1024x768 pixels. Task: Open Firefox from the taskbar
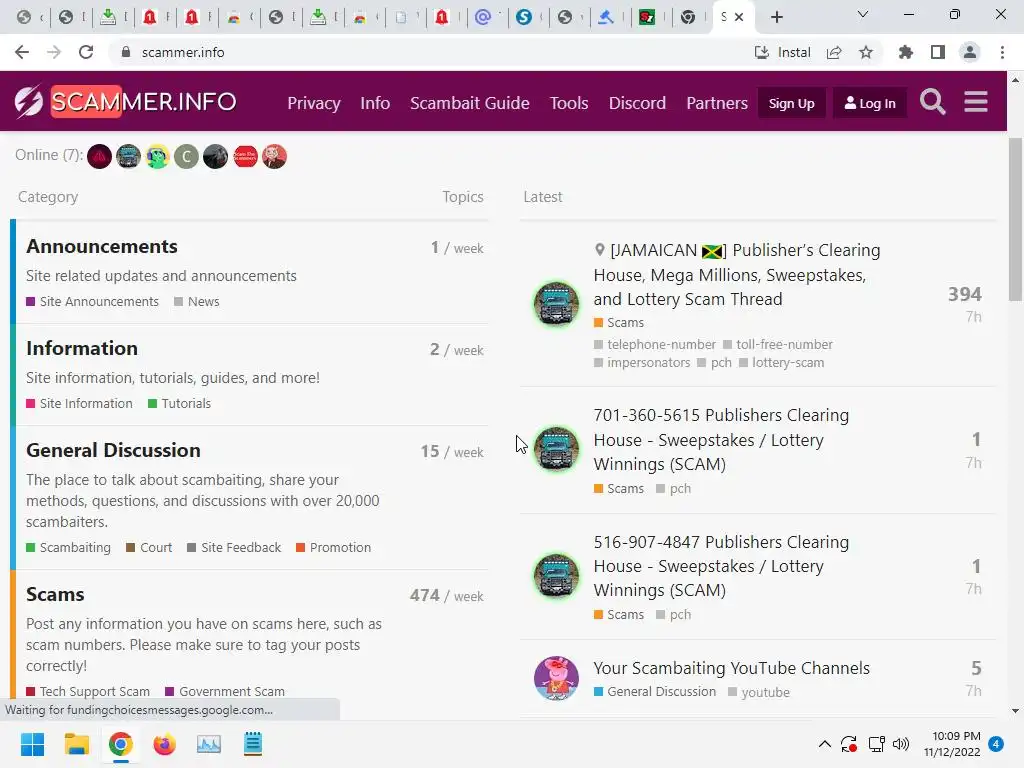[165, 744]
